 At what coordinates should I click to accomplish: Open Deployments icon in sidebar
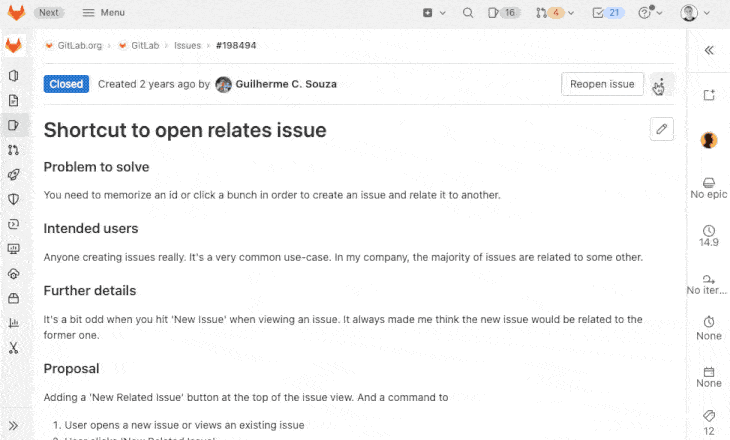14,224
